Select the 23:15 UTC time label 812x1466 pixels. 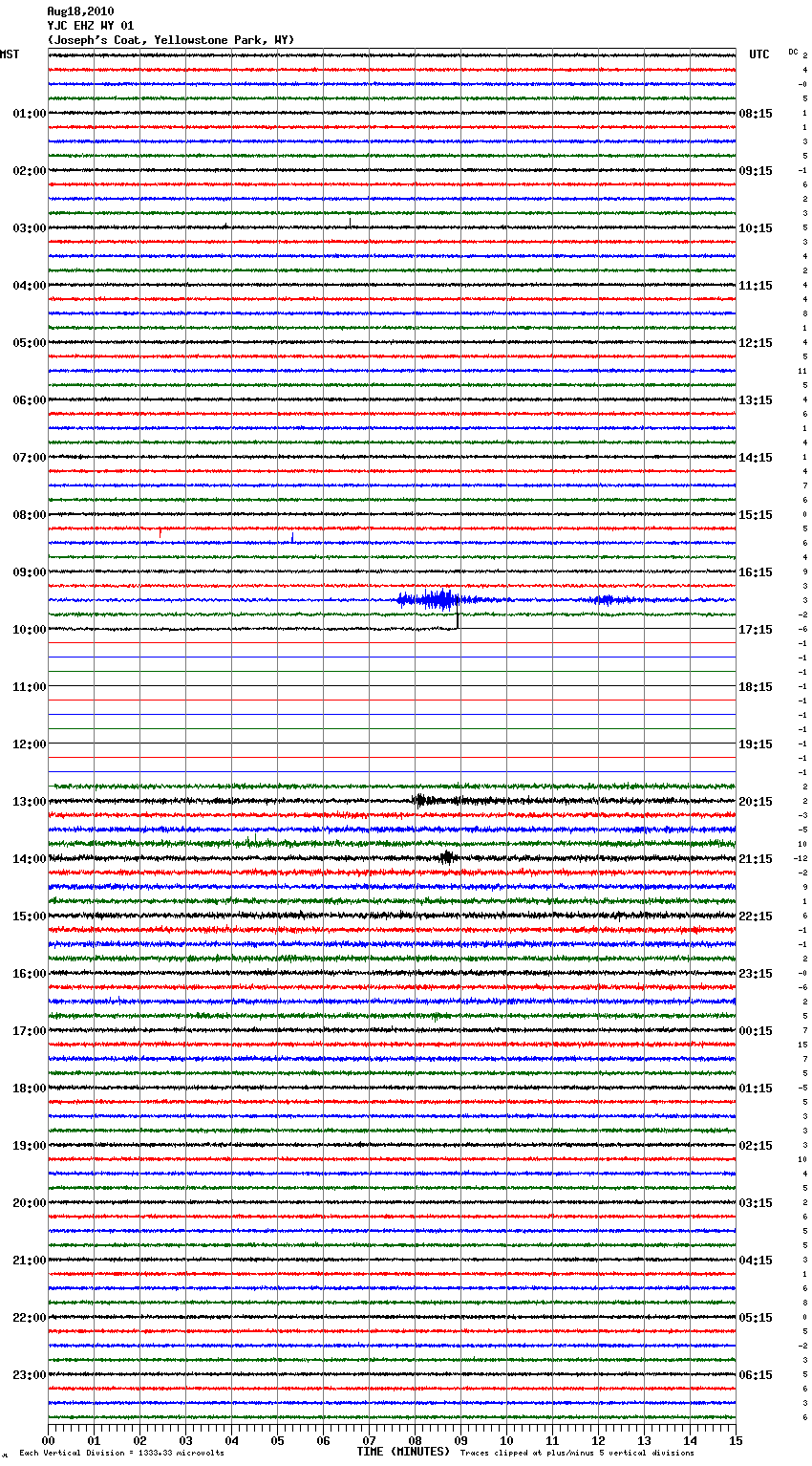tap(756, 974)
